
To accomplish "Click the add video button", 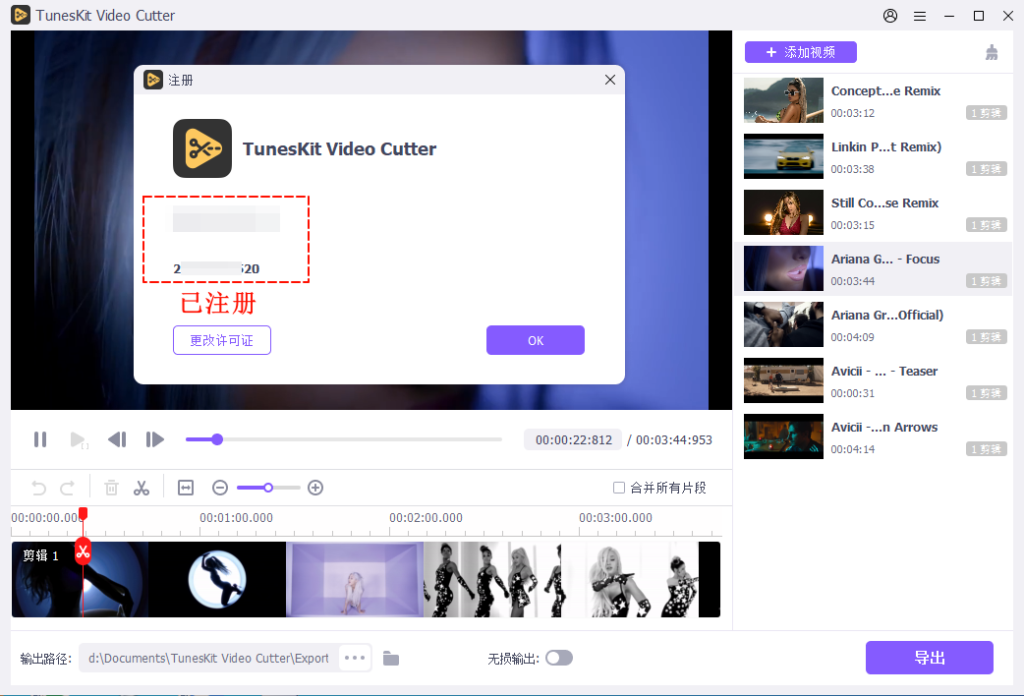I will 801,52.
